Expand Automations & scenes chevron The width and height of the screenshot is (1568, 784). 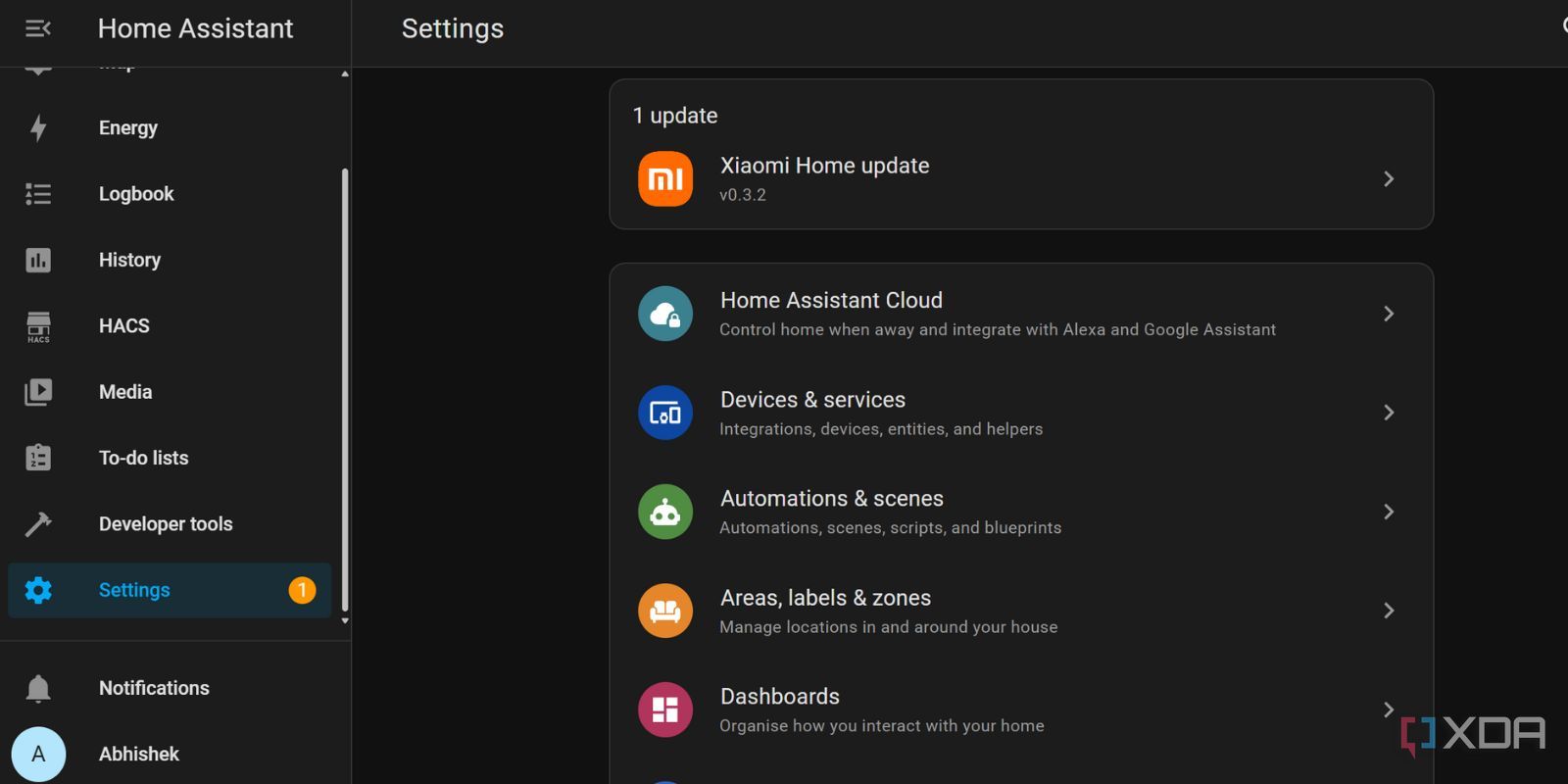pos(1389,512)
